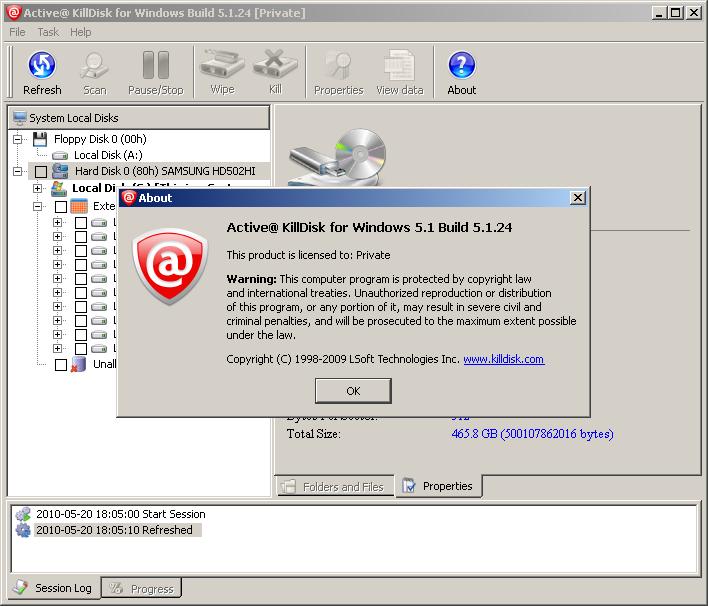Click the Properties tab checkmark icon
Viewport: 708px width, 606px height.
point(409,485)
